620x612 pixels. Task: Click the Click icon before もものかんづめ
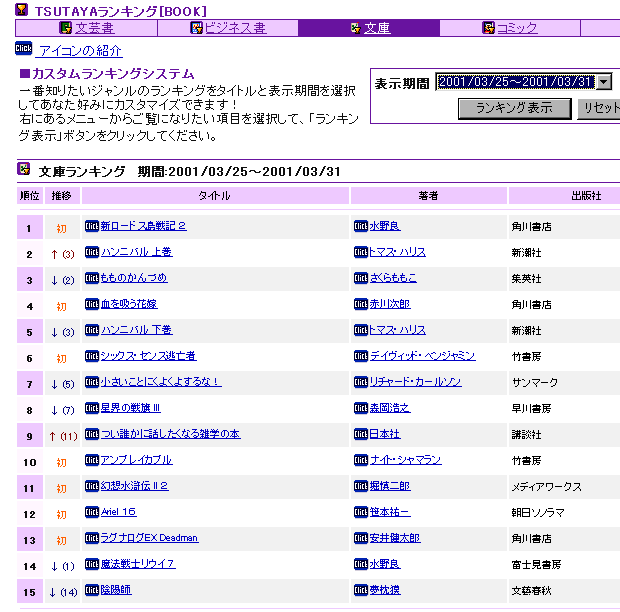pos(92,278)
